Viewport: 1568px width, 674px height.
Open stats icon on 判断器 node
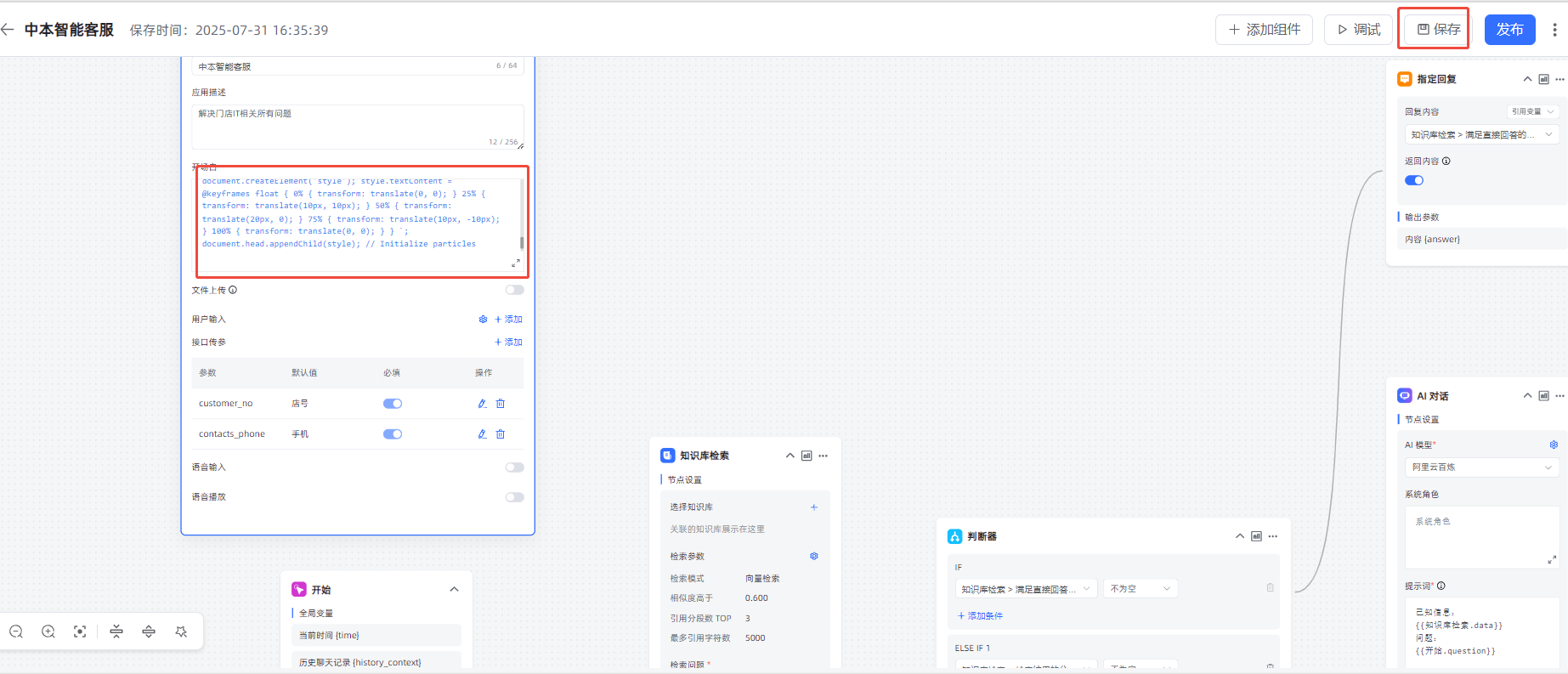(1256, 536)
